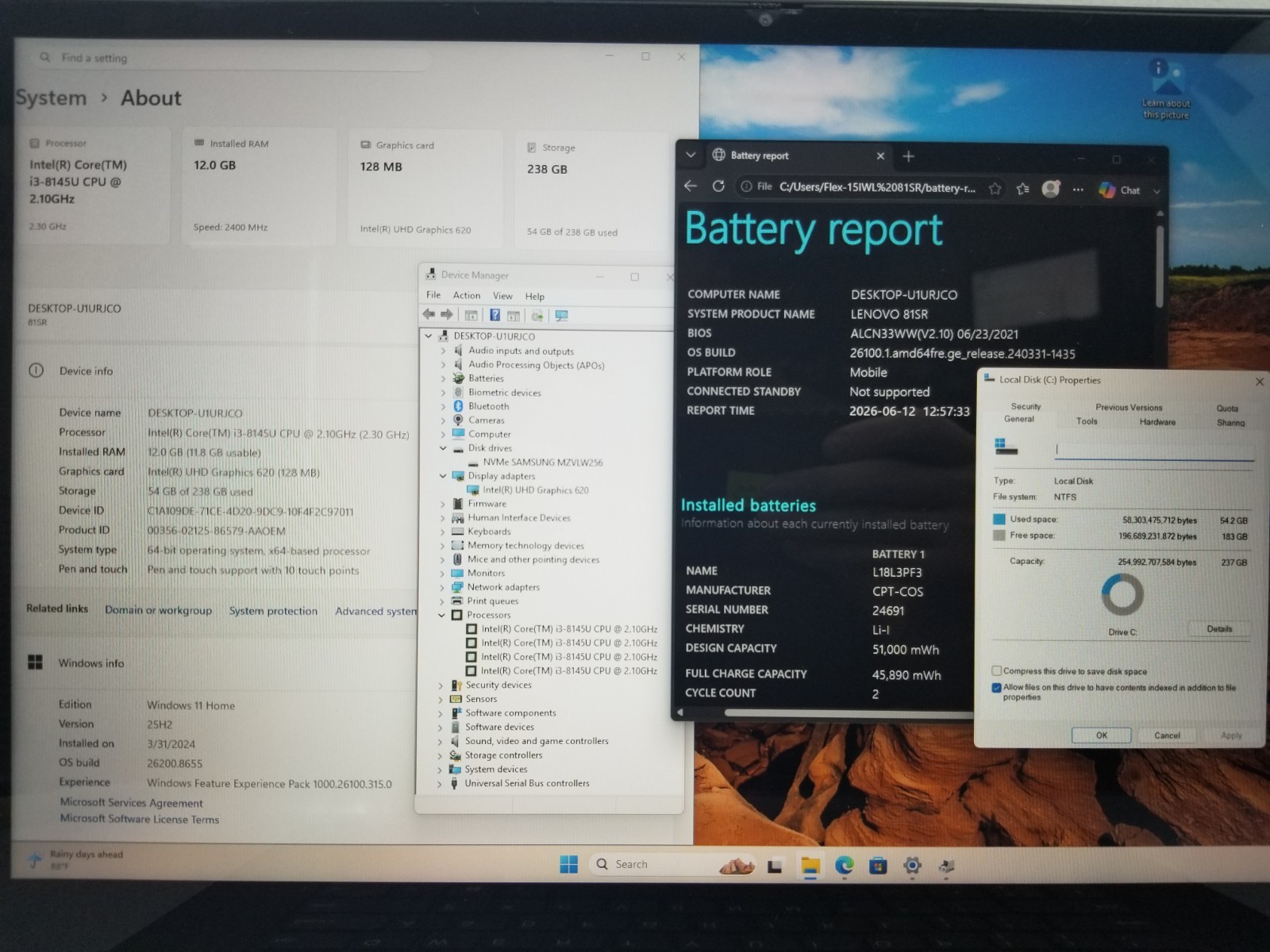Open Microsoft Services Agreement link

pos(131,803)
